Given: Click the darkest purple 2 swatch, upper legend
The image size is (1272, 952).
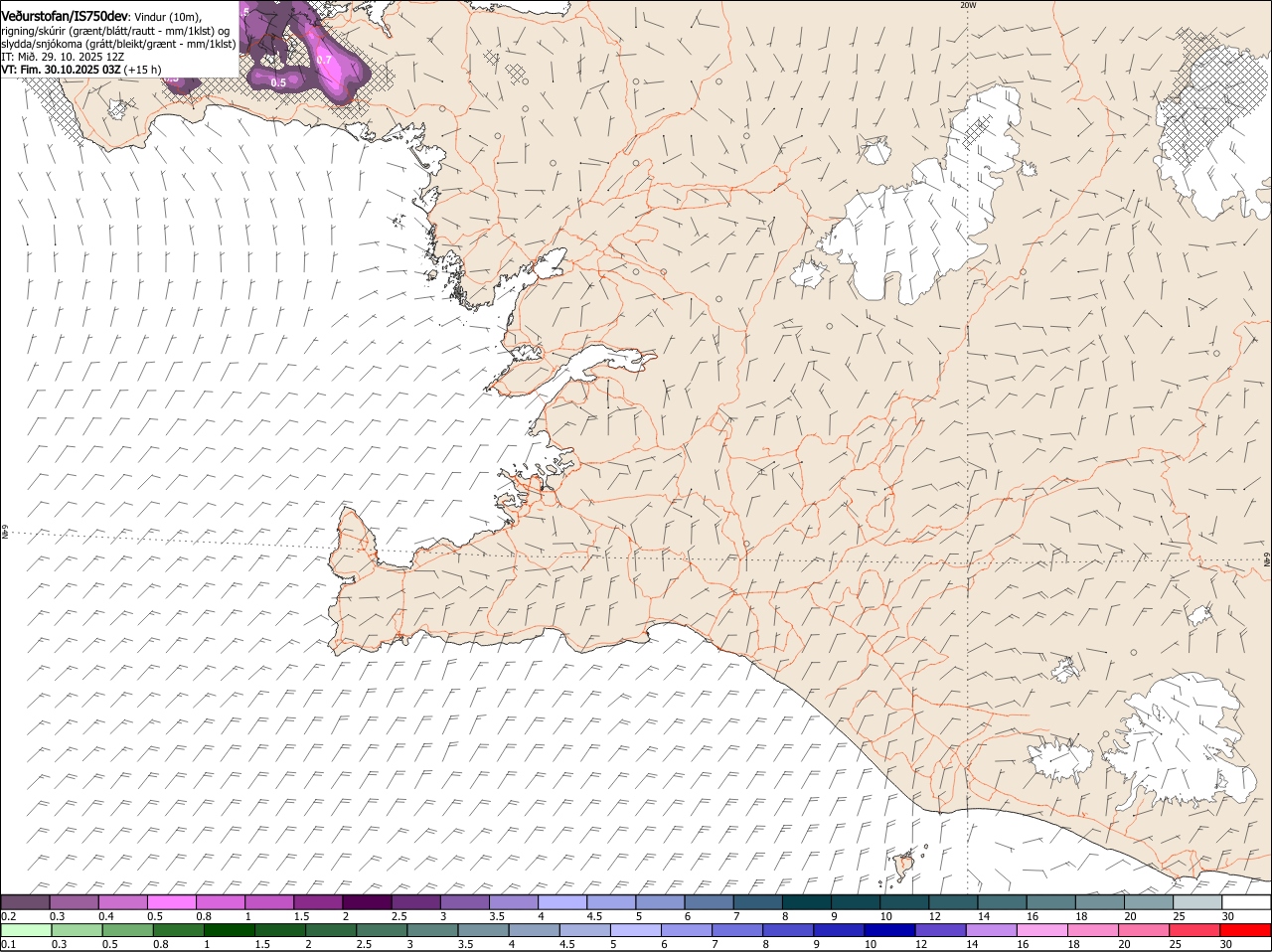Looking at the screenshot, I should click(367, 902).
